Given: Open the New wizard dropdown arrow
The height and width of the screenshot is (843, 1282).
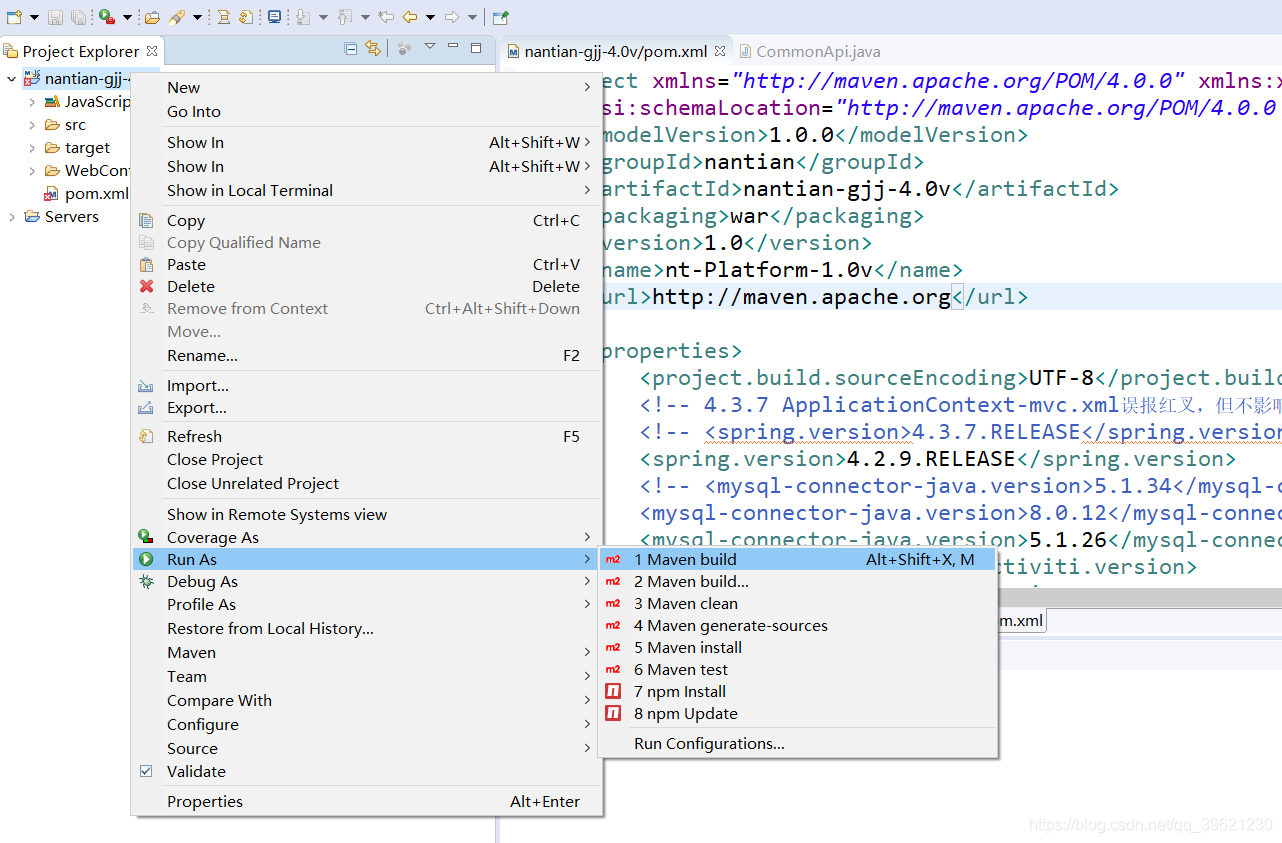Looking at the screenshot, I should pyautogui.click(x=34, y=17).
